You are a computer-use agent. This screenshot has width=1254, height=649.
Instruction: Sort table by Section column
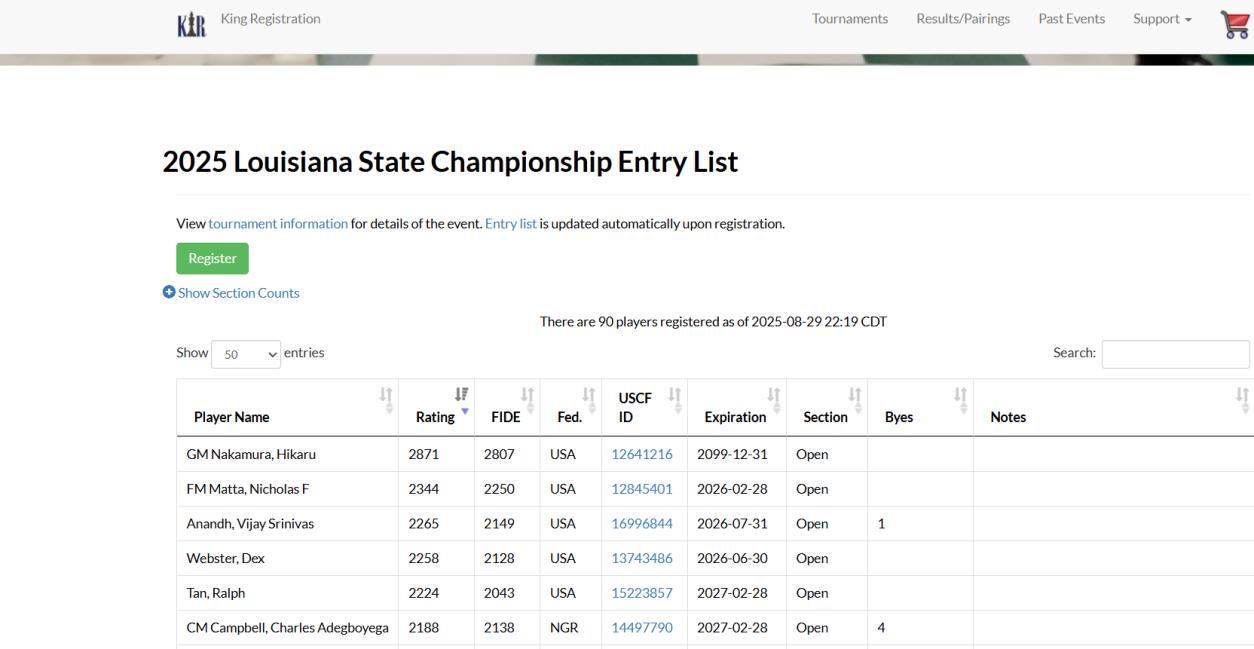pos(855,401)
